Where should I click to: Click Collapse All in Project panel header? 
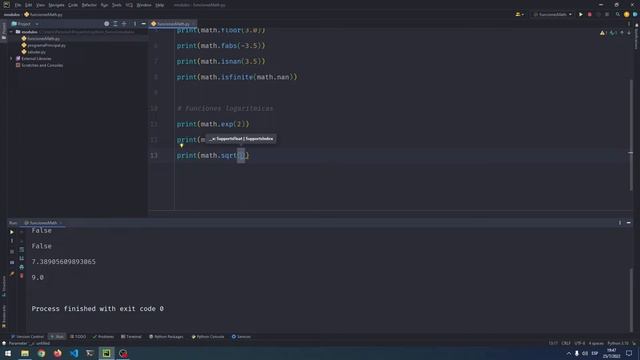point(124,24)
